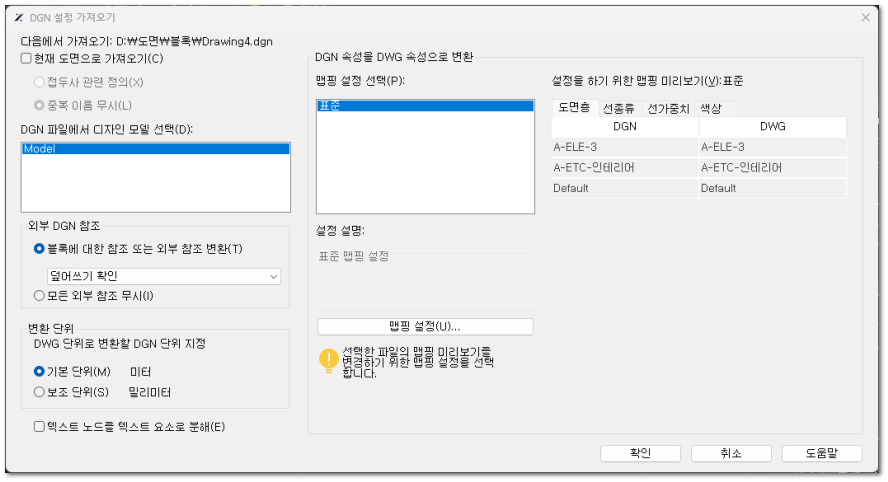Click the 맵핑 설정(U)... button
The image size is (888, 482).
pos(425,326)
